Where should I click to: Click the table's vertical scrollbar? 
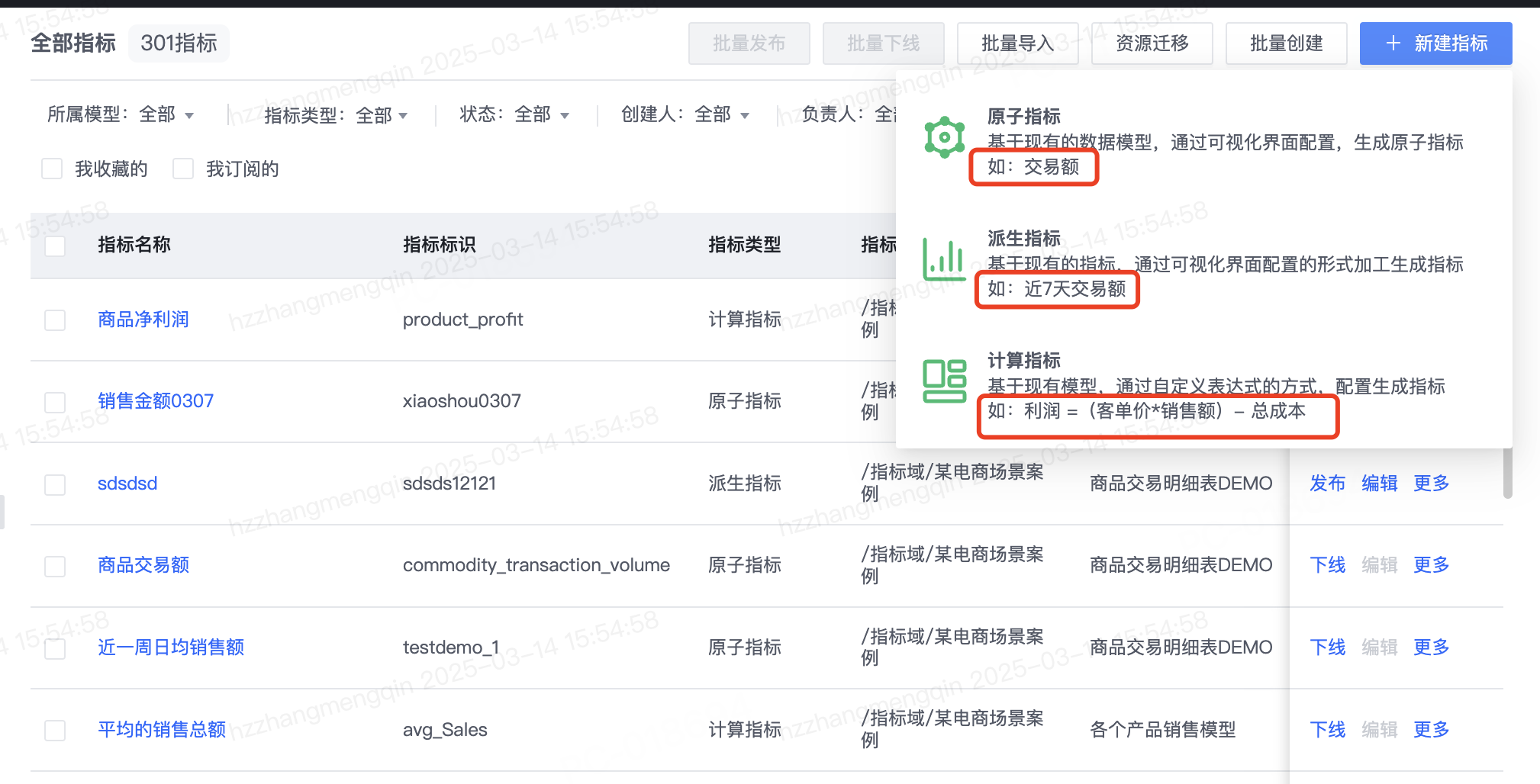1507,473
